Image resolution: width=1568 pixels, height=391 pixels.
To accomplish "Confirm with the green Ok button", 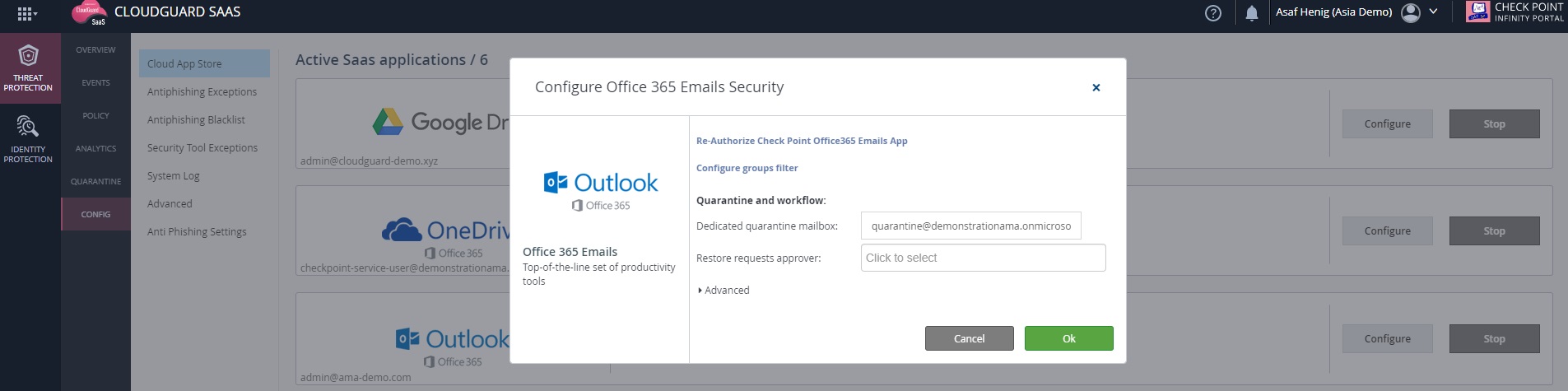I will click(x=1068, y=338).
